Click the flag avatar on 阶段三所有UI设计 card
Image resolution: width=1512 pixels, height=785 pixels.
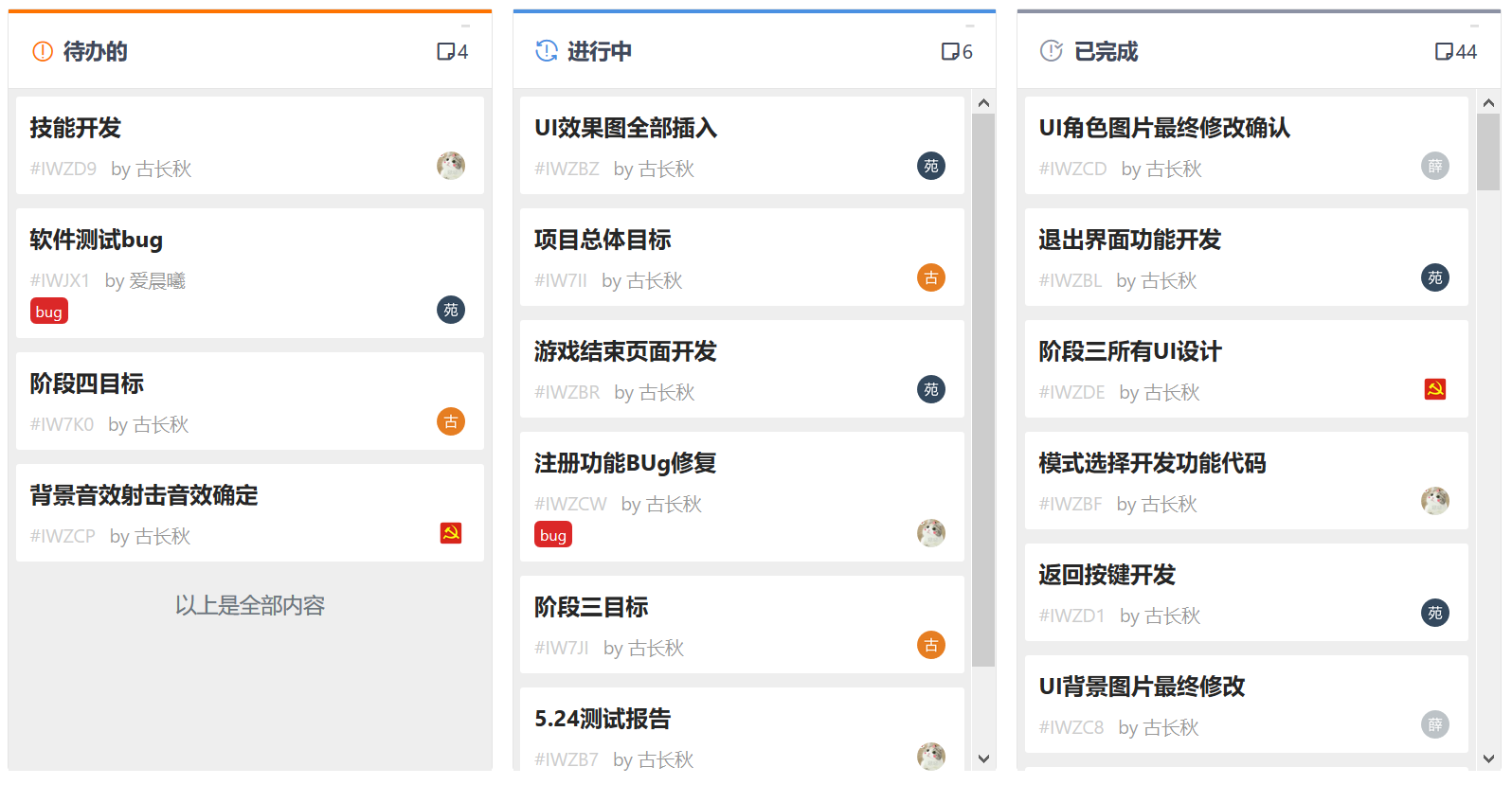pyautogui.click(x=1435, y=389)
